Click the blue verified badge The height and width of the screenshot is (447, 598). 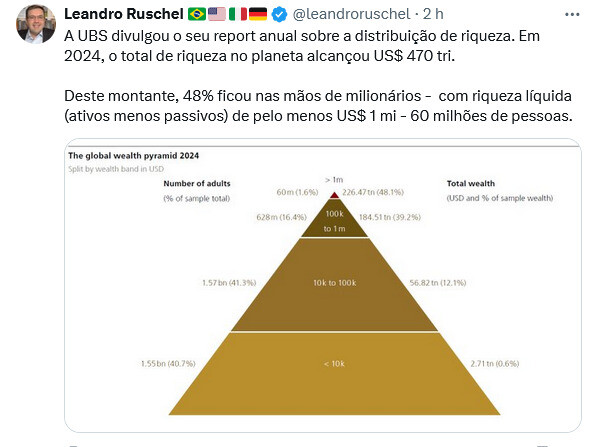tap(279, 14)
